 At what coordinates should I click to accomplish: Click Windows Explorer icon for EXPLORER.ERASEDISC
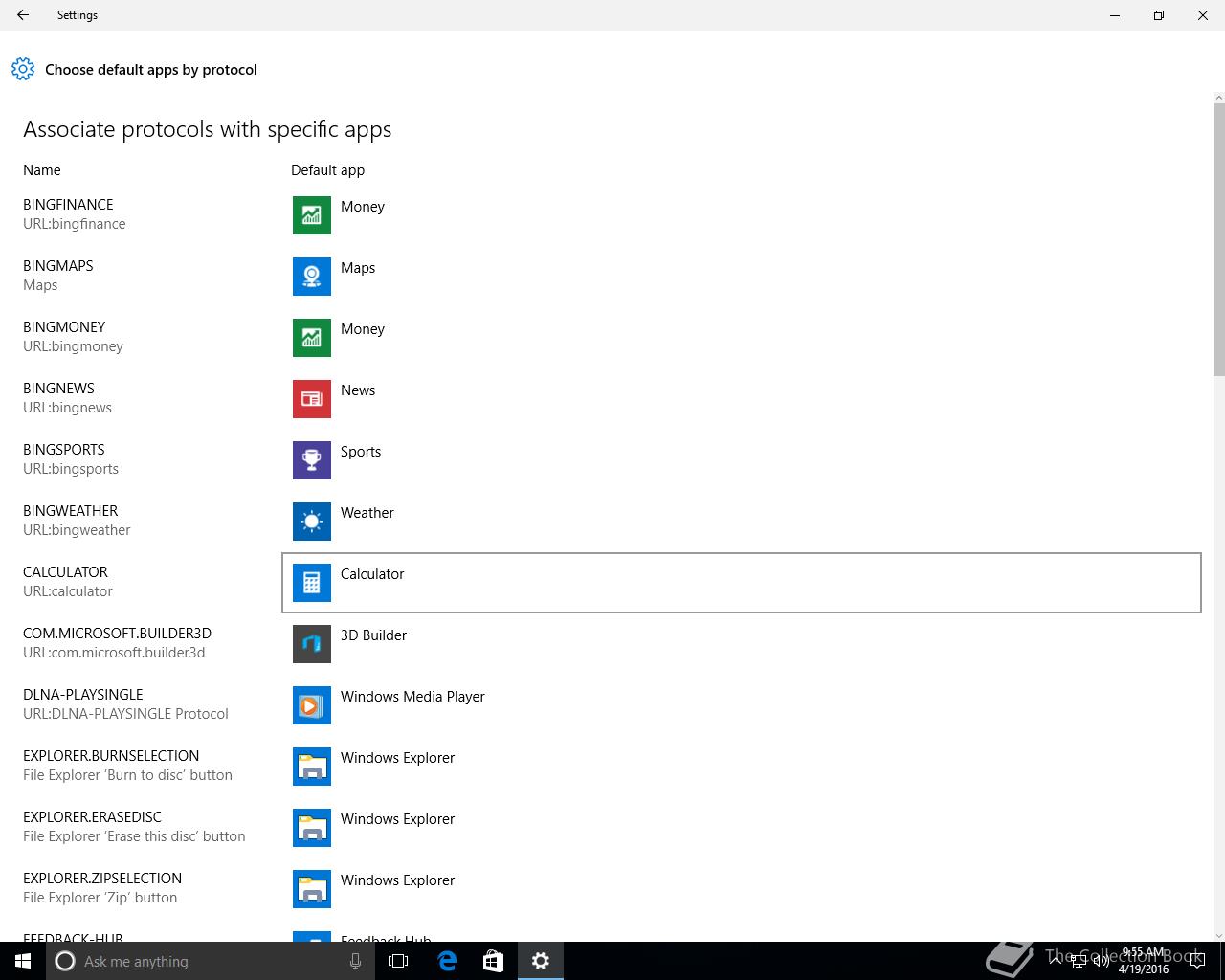pyautogui.click(x=312, y=828)
